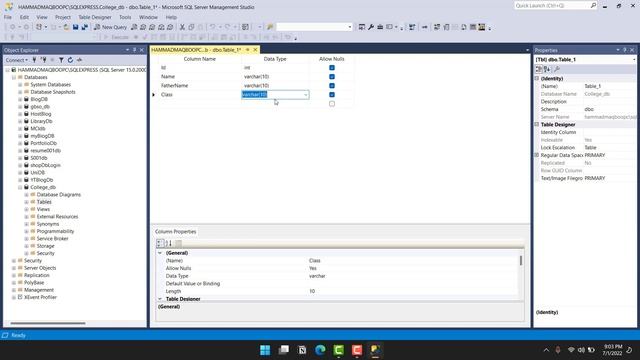Click the Column Properties vertical scrollbar
The height and width of the screenshot is (360, 640).
click(521, 260)
